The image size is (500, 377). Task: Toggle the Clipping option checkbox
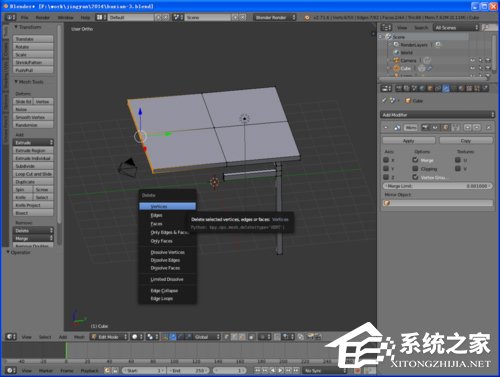[x=415, y=169]
